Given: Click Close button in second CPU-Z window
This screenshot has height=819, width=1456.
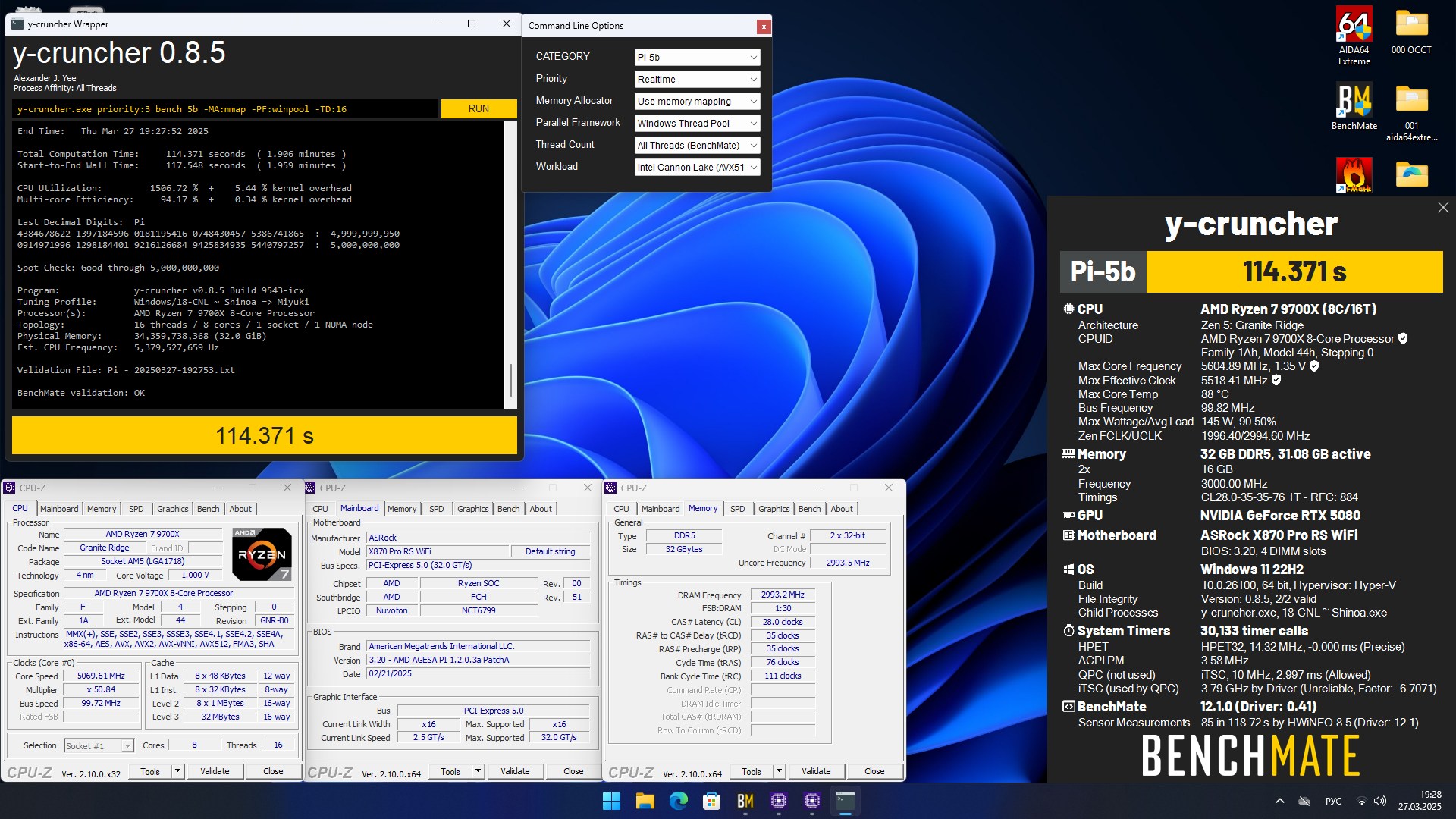Looking at the screenshot, I should pyautogui.click(x=573, y=771).
